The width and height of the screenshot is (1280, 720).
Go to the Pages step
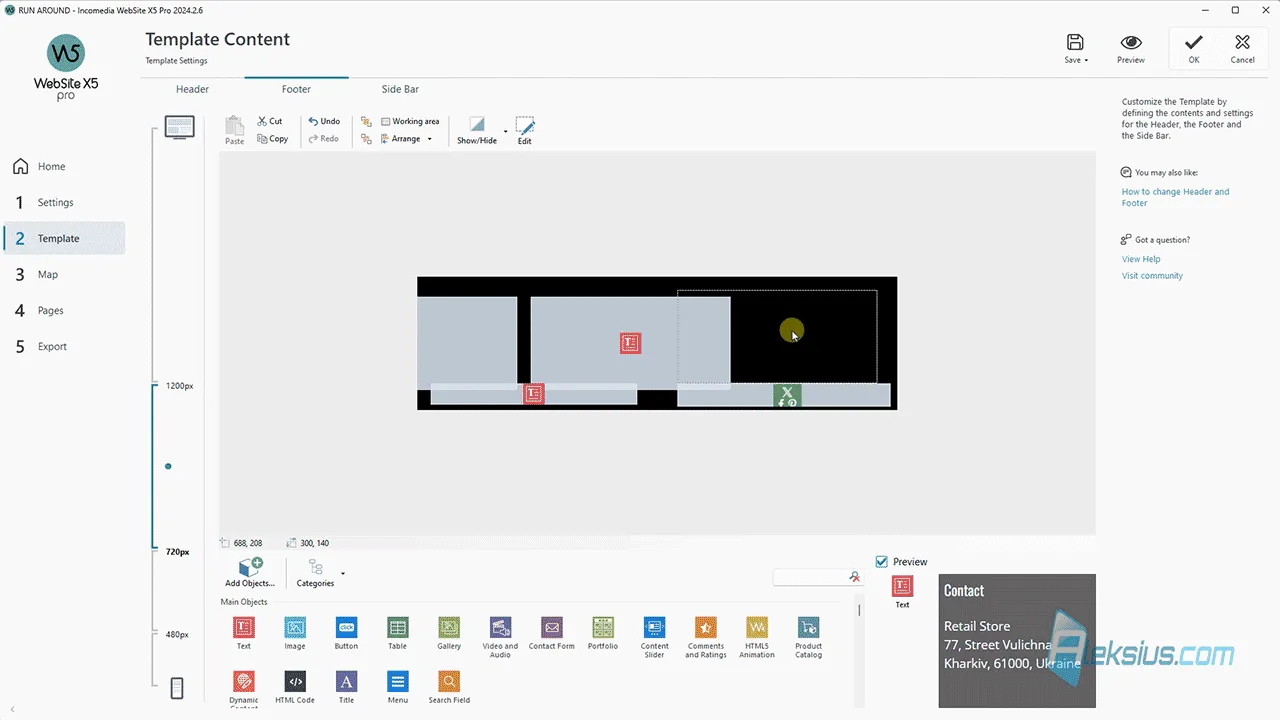[64, 310]
